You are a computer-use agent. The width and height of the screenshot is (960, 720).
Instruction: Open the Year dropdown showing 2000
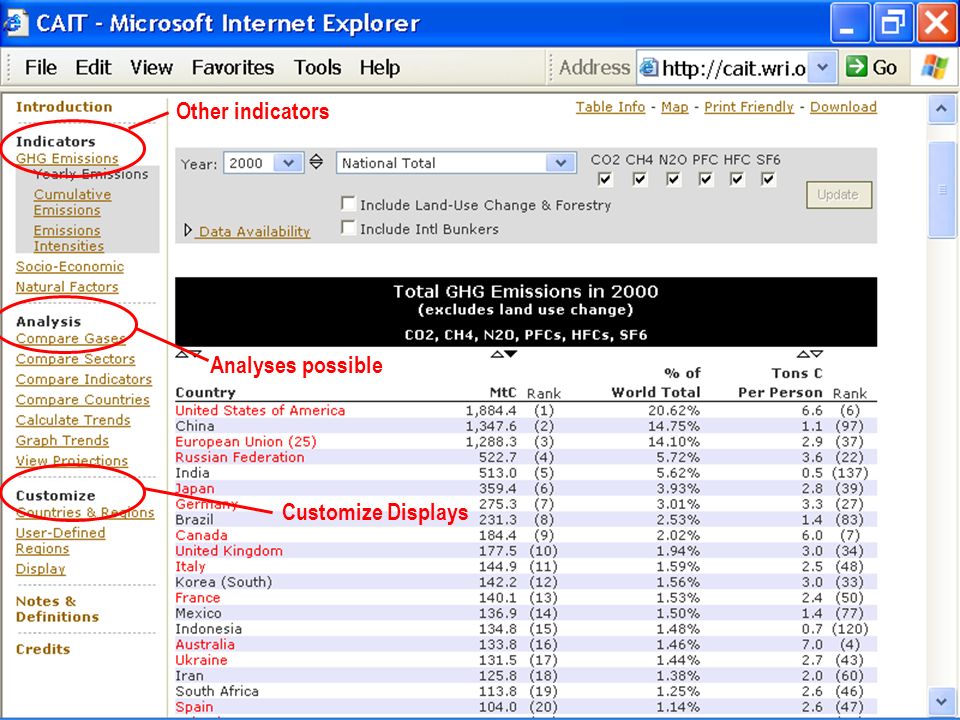click(x=263, y=163)
